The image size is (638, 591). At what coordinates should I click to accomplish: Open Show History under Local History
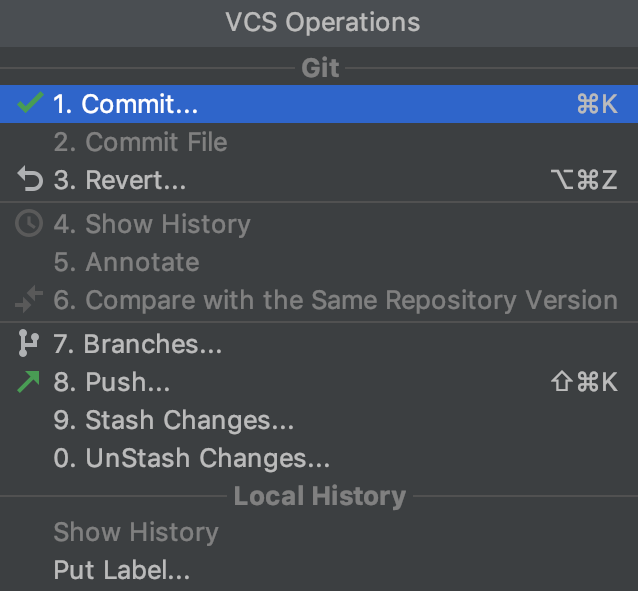[x=135, y=532]
